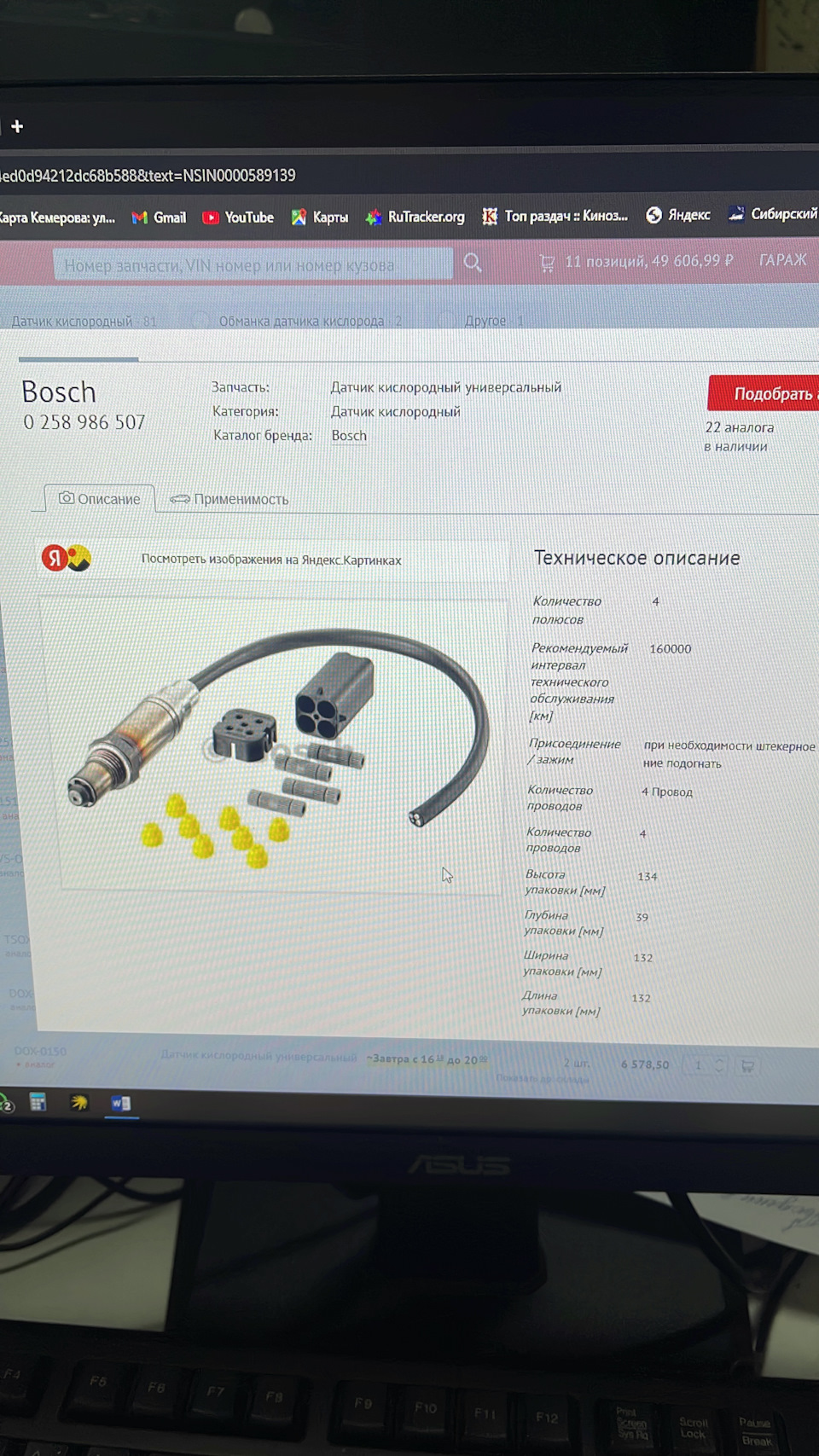Select the Другое filter radio
The width and height of the screenshot is (819, 1456).
[x=445, y=320]
